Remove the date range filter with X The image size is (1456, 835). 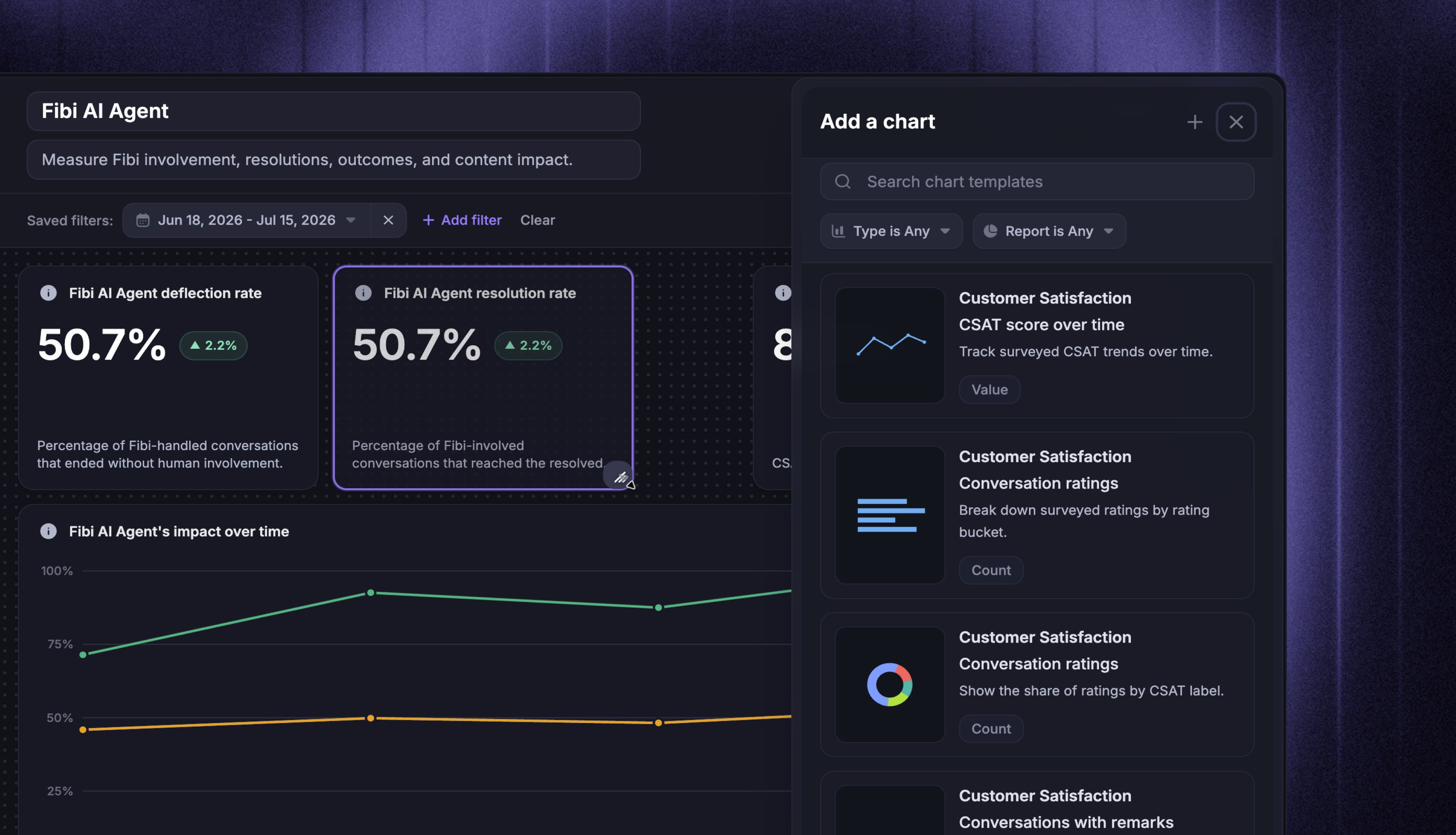tap(388, 220)
